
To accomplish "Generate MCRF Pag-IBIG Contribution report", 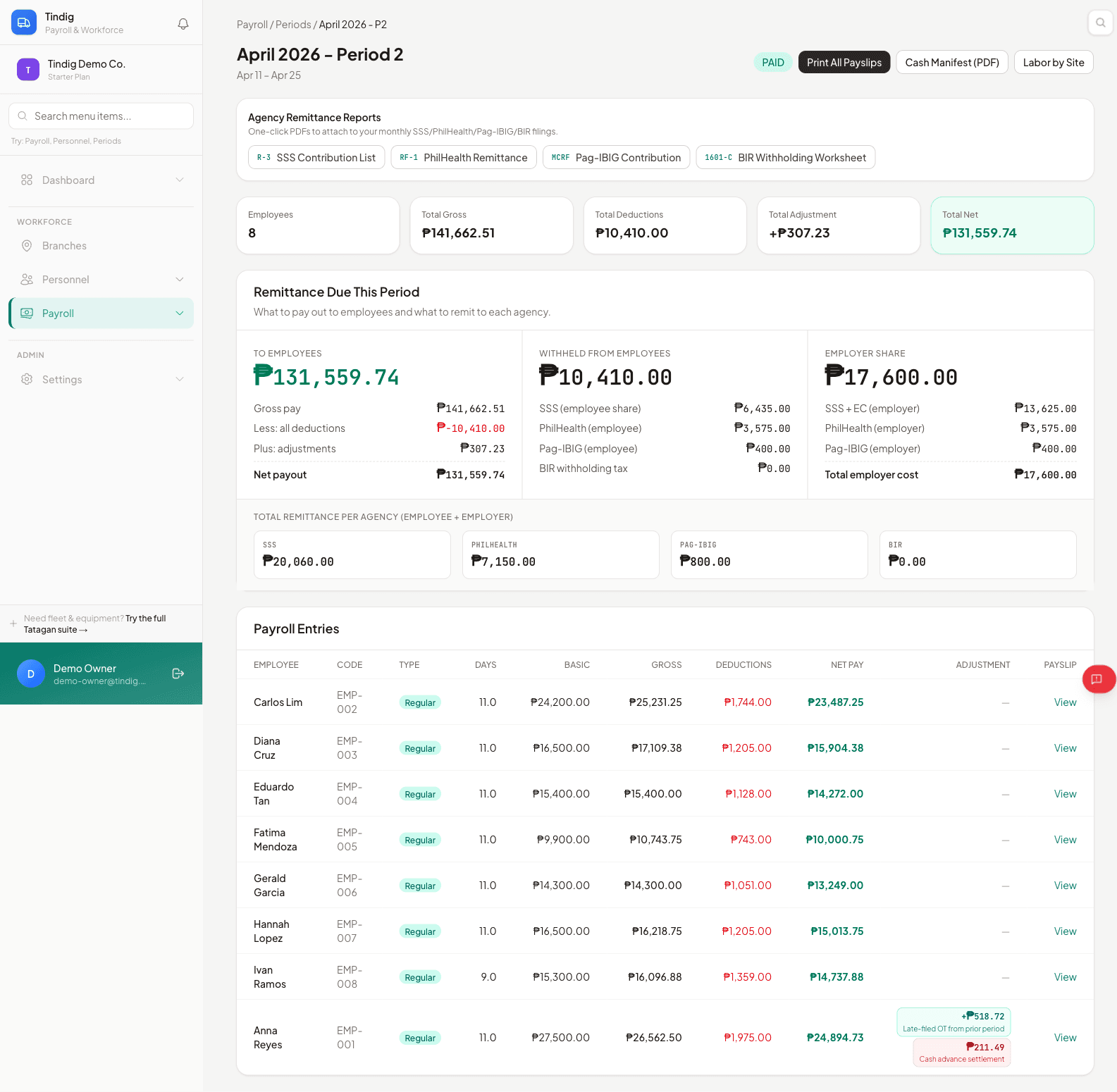I will tap(617, 157).
